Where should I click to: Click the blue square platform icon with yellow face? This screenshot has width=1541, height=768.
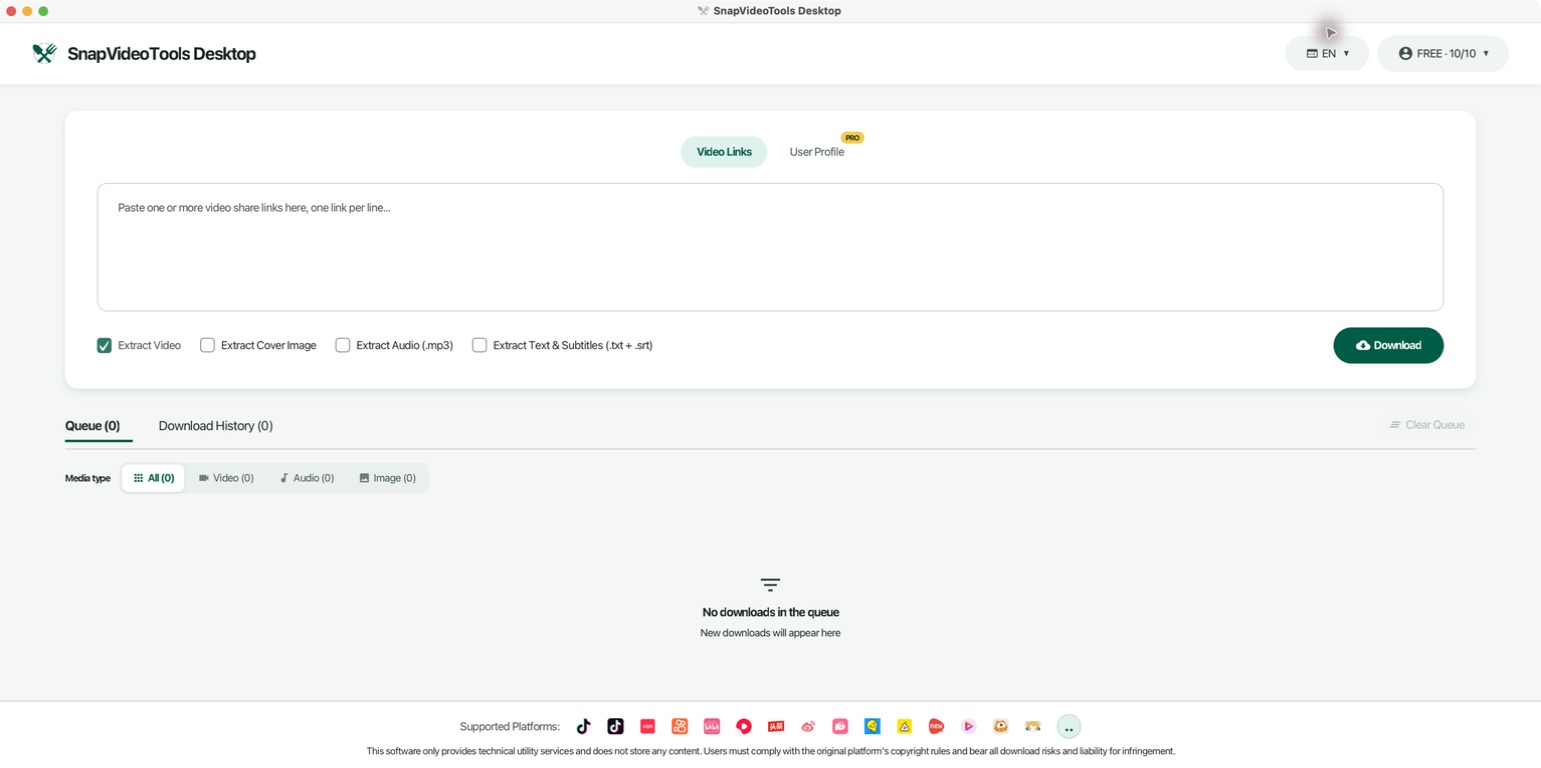pos(872,726)
